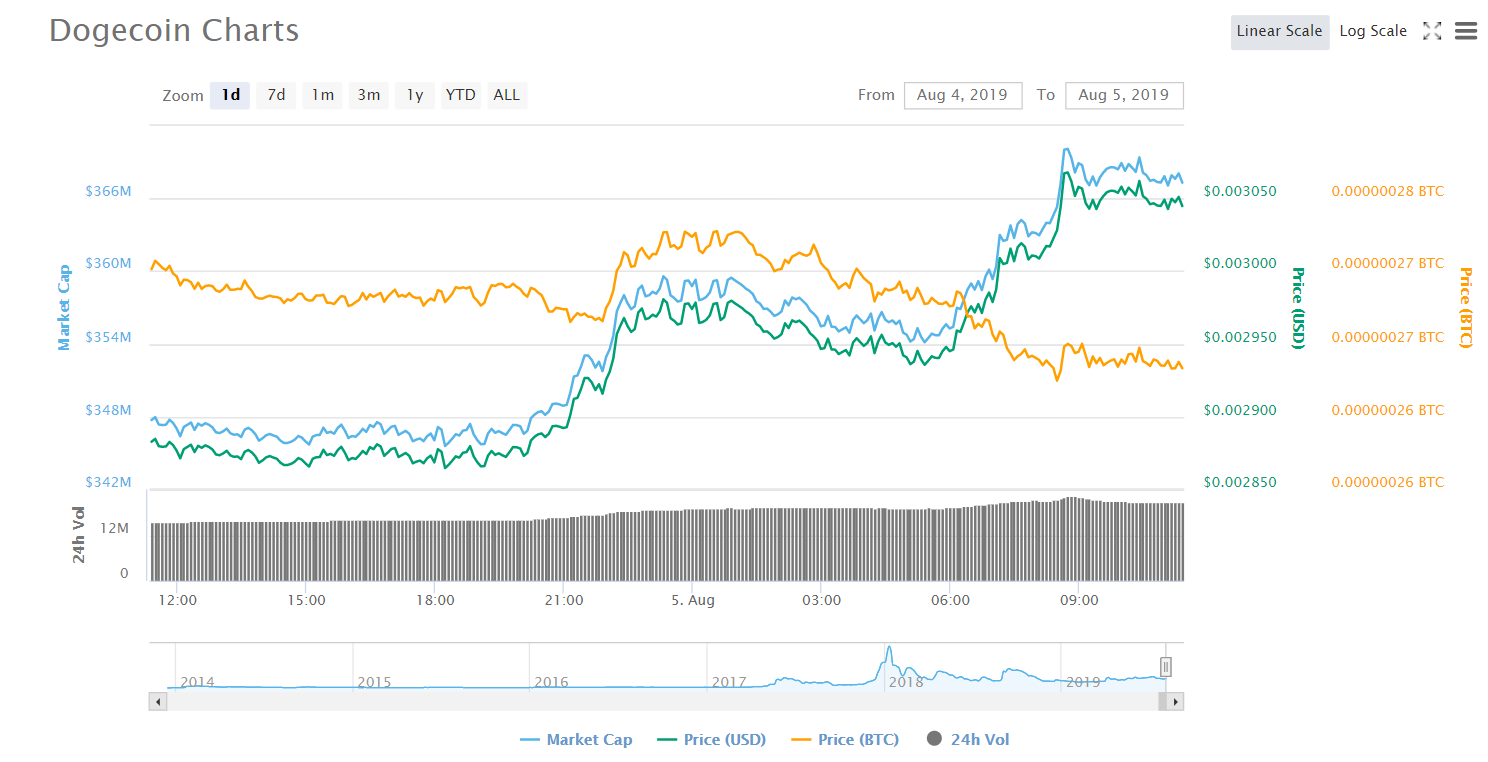Toggle 24h Vol series in legend
Viewport: 1488px width, 762px height.
968,740
